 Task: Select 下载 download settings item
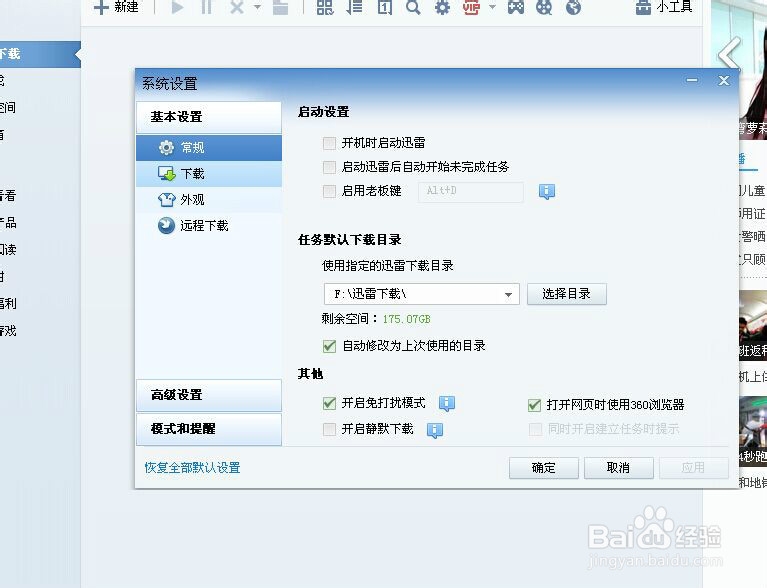click(x=209, y=174)
